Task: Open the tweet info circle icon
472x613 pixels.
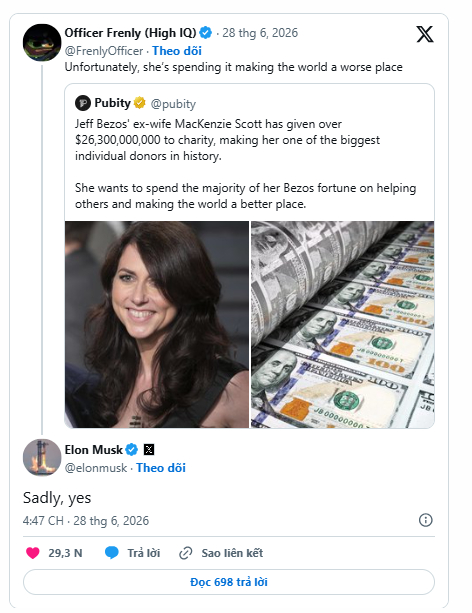Action: [425, 520]
